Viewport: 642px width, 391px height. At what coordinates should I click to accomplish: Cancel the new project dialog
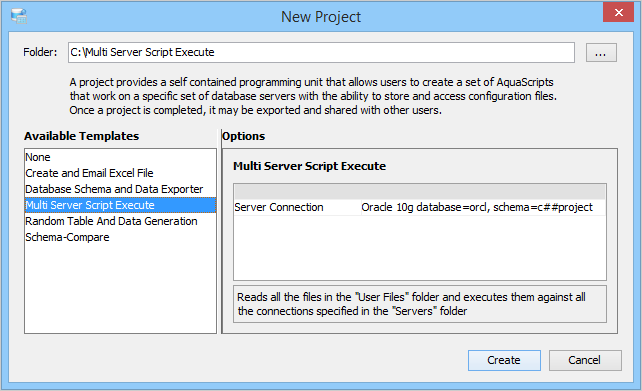(585, 360)
